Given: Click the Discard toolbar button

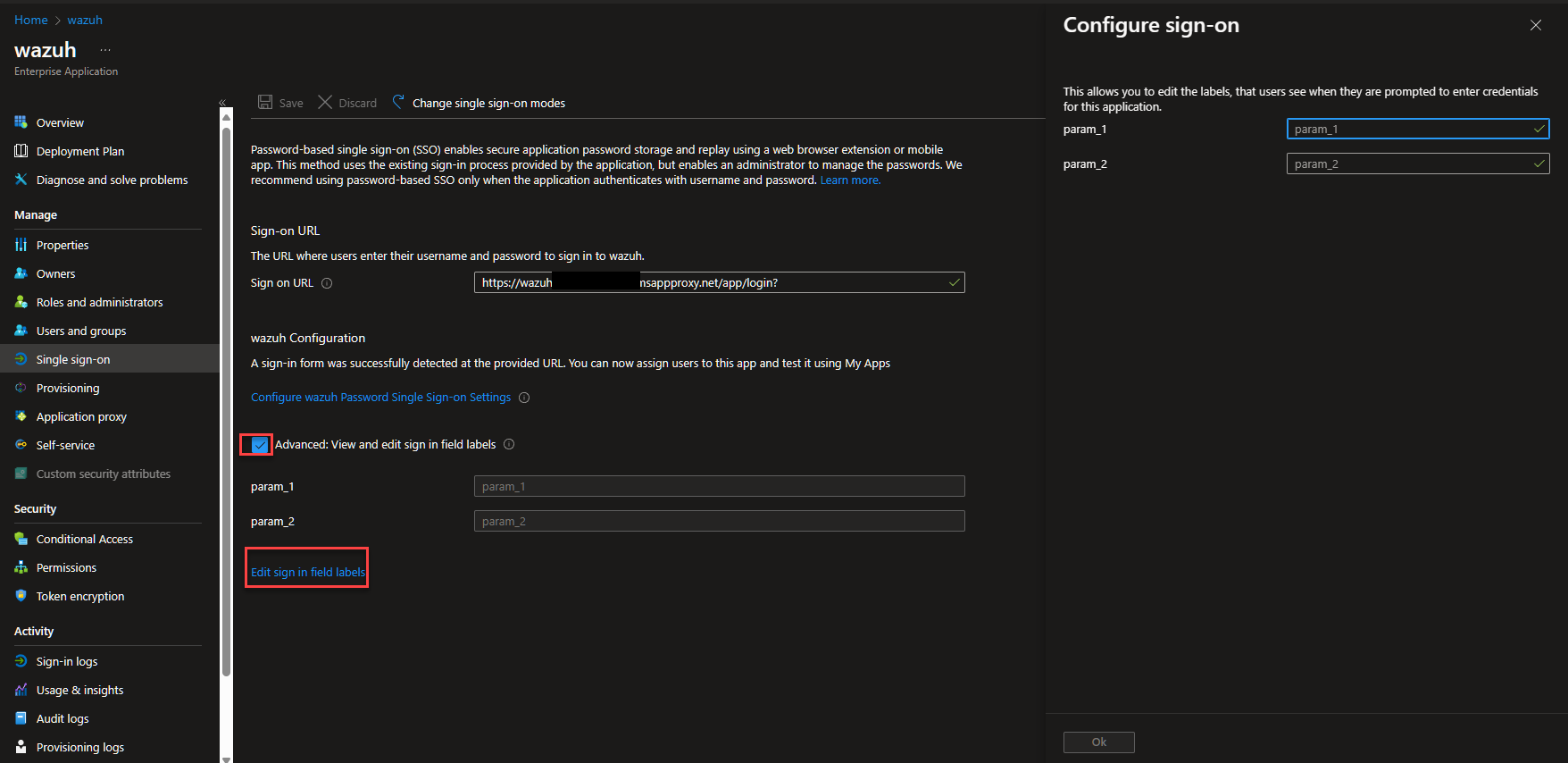Looking at the screenshot, I should (x=347, y=103).
